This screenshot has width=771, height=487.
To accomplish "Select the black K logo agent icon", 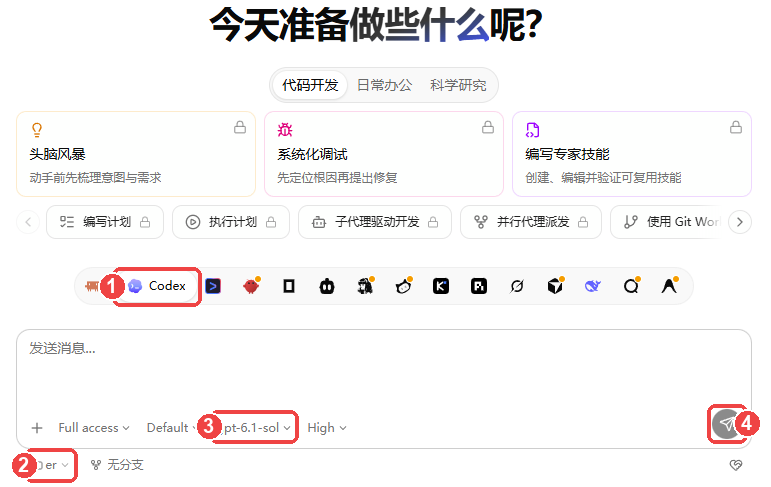I will [441, 286].
